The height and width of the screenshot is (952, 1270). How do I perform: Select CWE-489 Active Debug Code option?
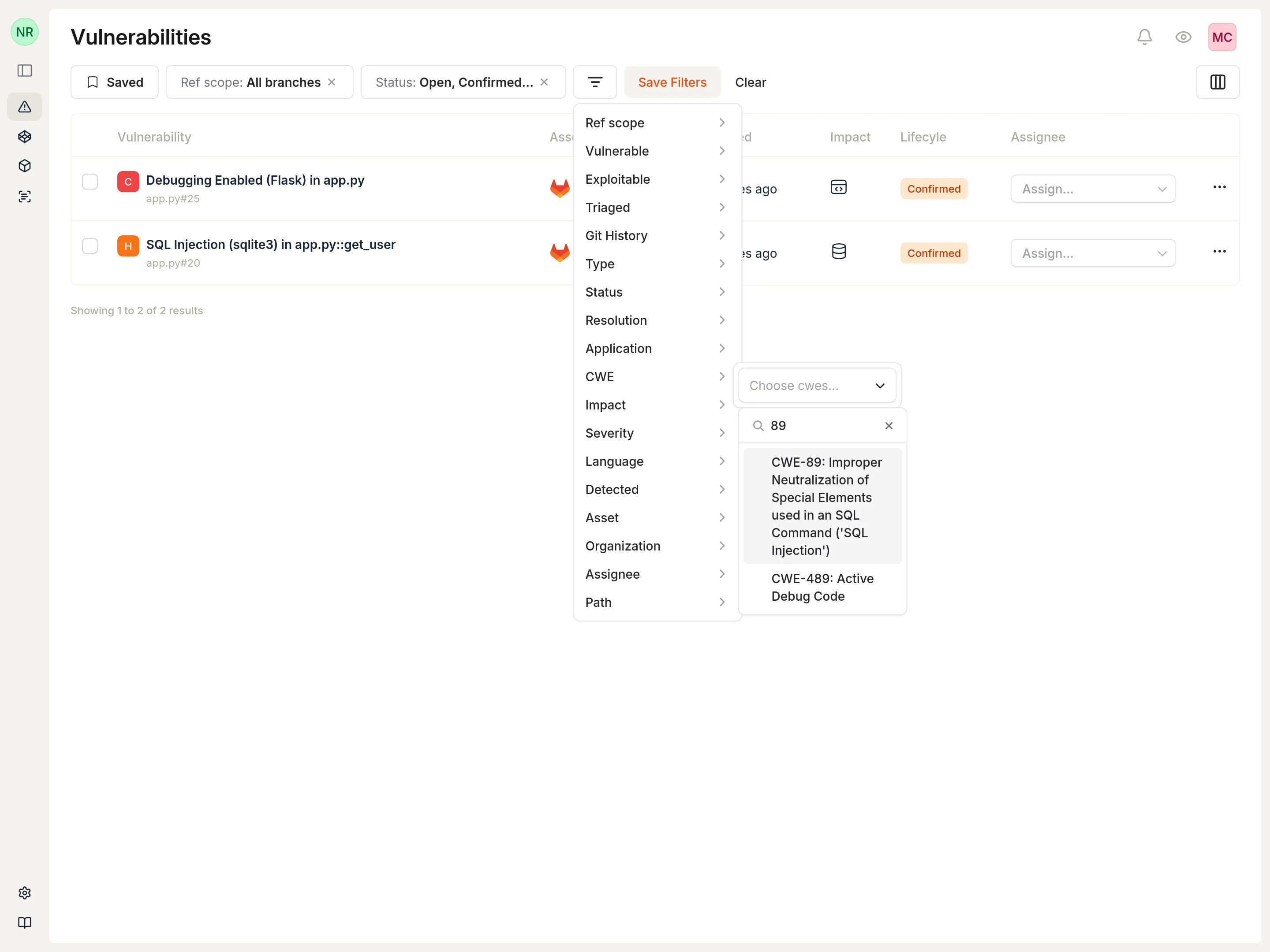point(822,587)
